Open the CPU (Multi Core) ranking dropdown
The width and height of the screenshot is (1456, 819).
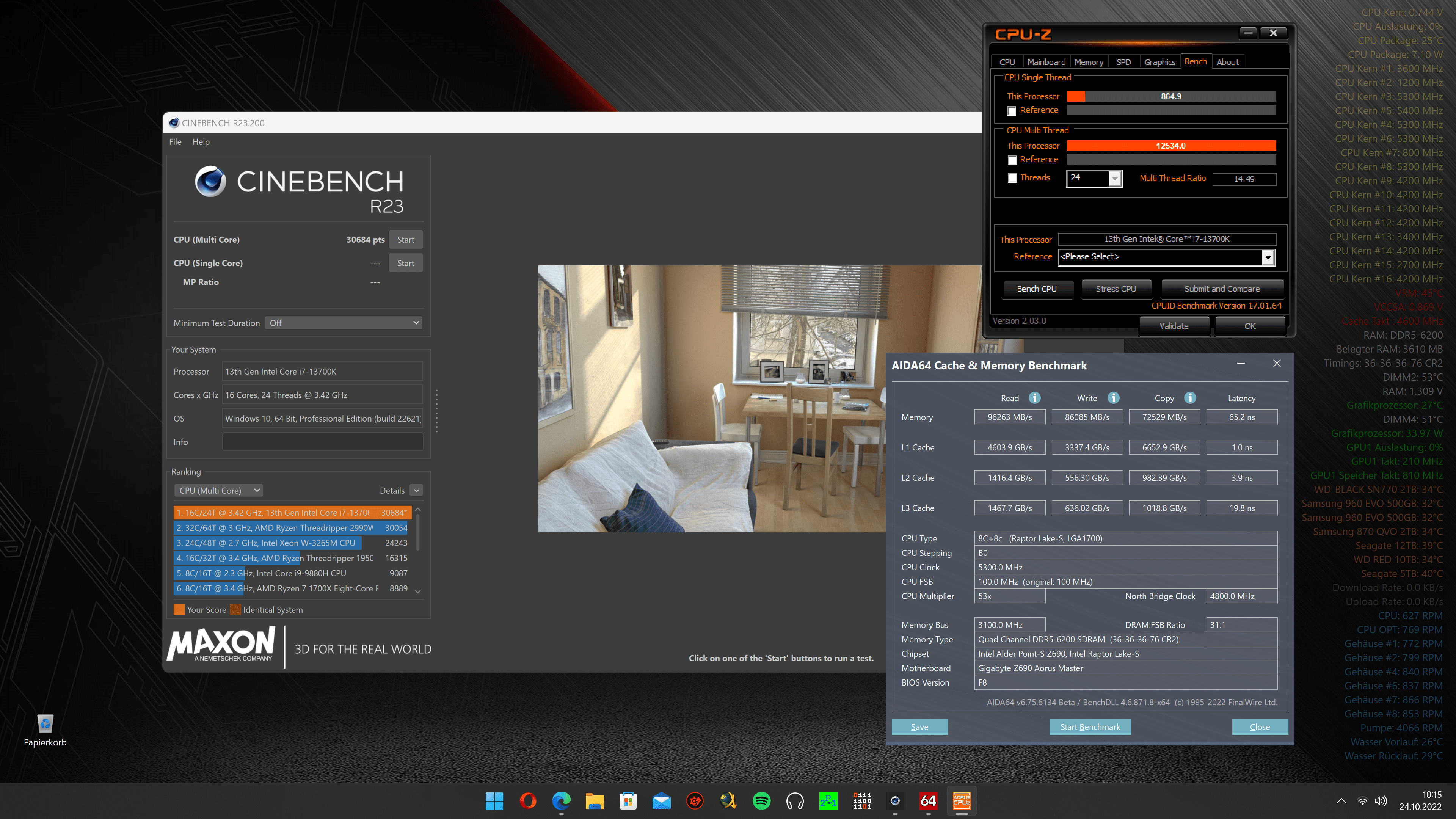coord(219,490)
